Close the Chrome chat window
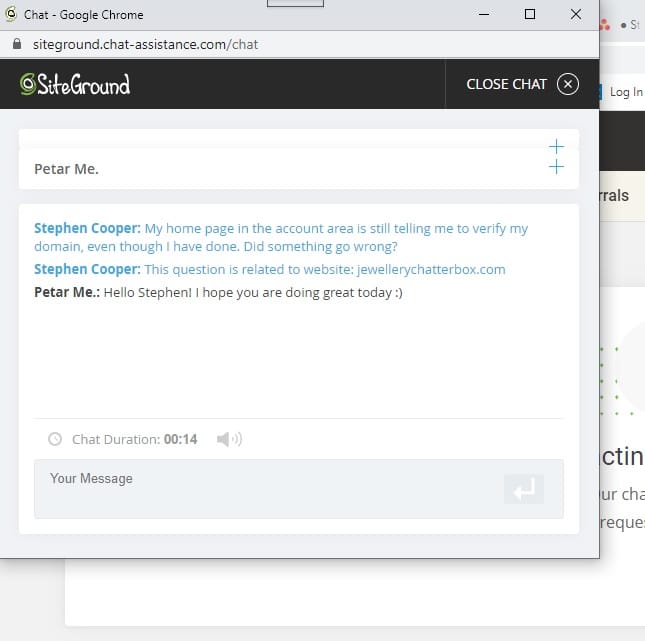 (x=576, y=14)
